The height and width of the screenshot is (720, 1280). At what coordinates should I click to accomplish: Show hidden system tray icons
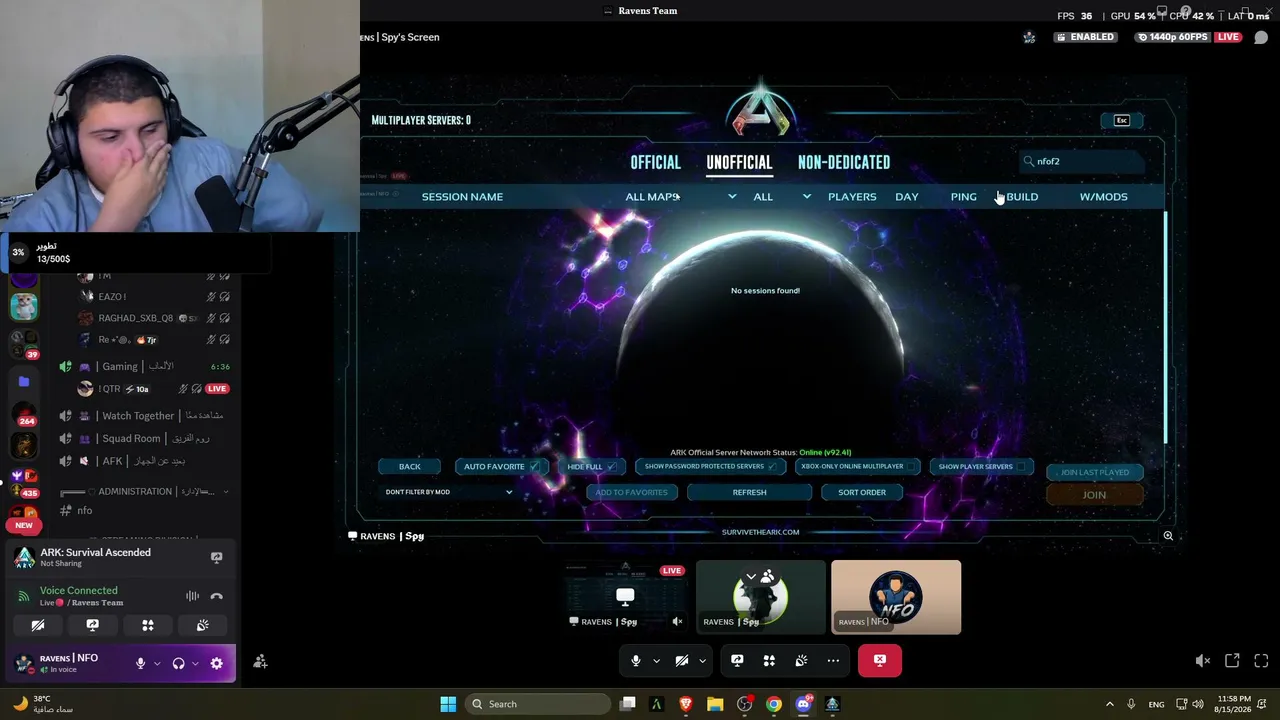1109,704
